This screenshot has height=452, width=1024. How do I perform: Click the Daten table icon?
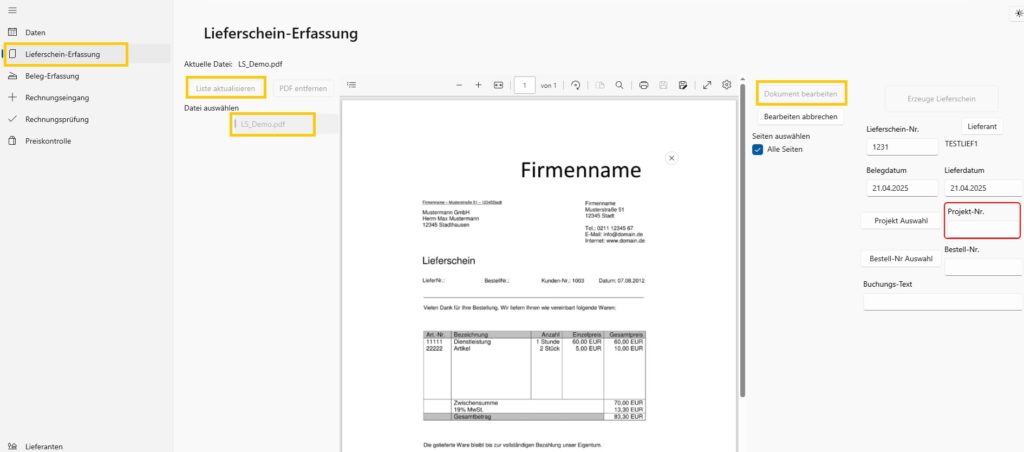12,32
